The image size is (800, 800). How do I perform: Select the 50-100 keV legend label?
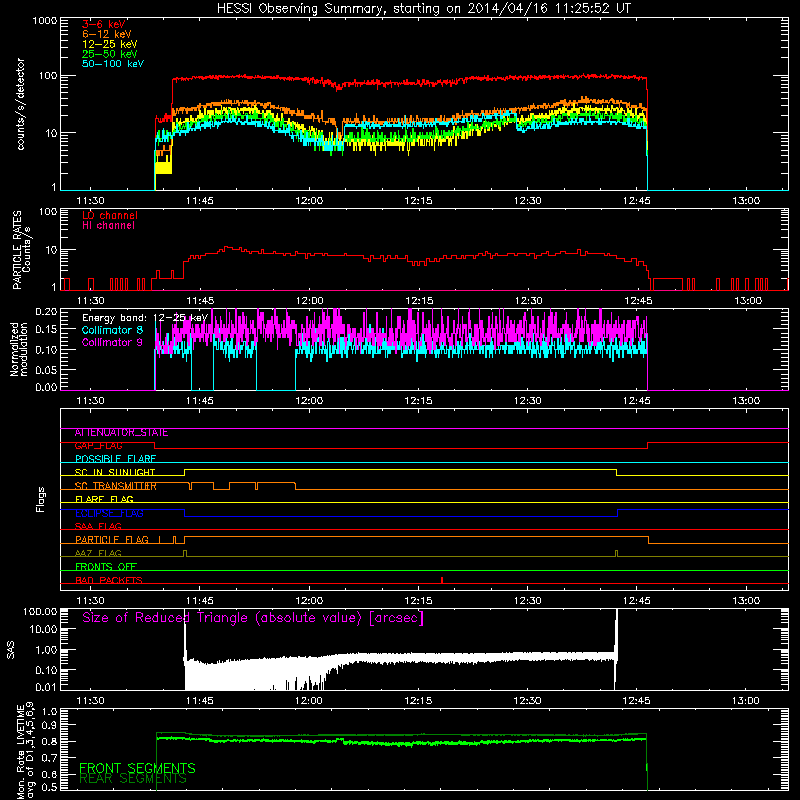point(113,64)
